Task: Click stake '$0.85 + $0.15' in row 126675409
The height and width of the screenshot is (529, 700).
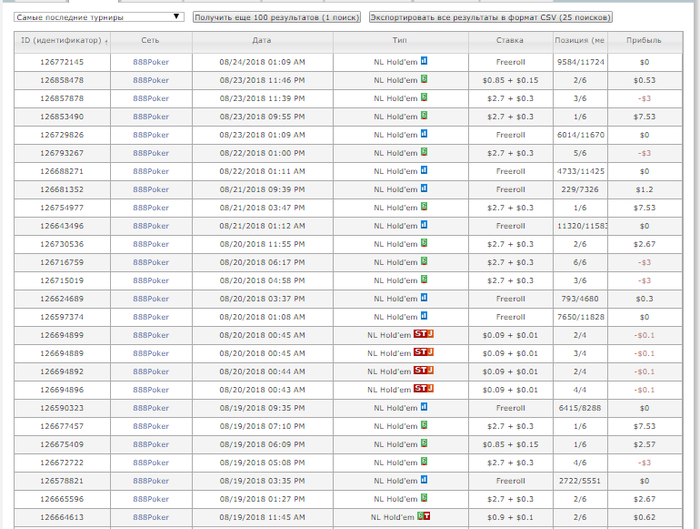Action: (x=510, y=445)
